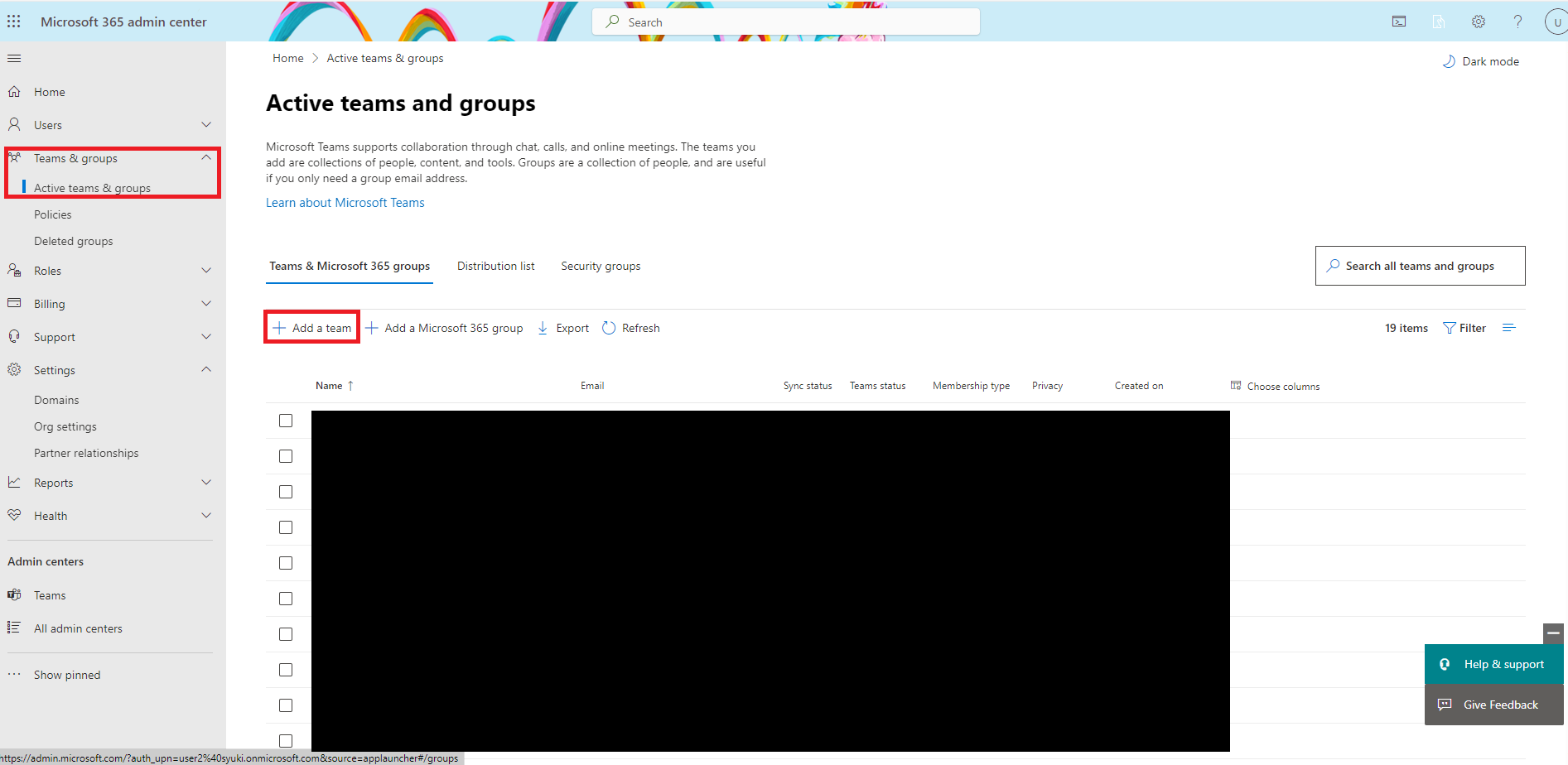Open Cloud Shell icon in top bar

click(x=1399, y=22)
